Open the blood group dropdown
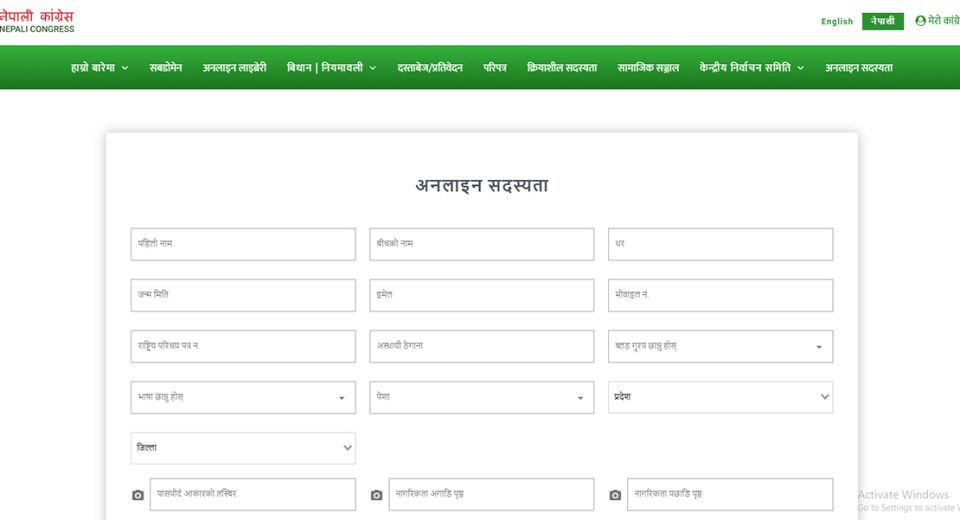This screenshot has width=960, height=520. pyautogui.click(x=720, y=346)
